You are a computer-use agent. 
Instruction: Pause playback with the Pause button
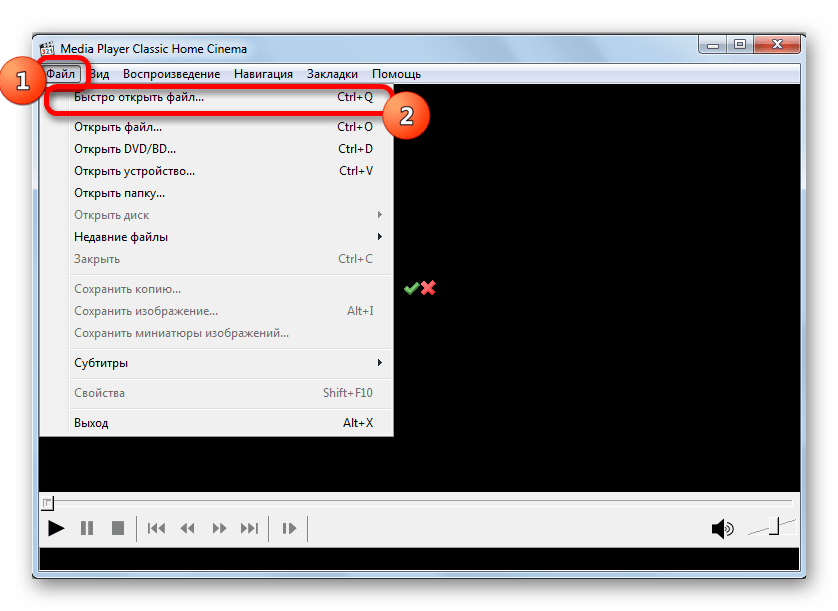[x=87, y=529]
